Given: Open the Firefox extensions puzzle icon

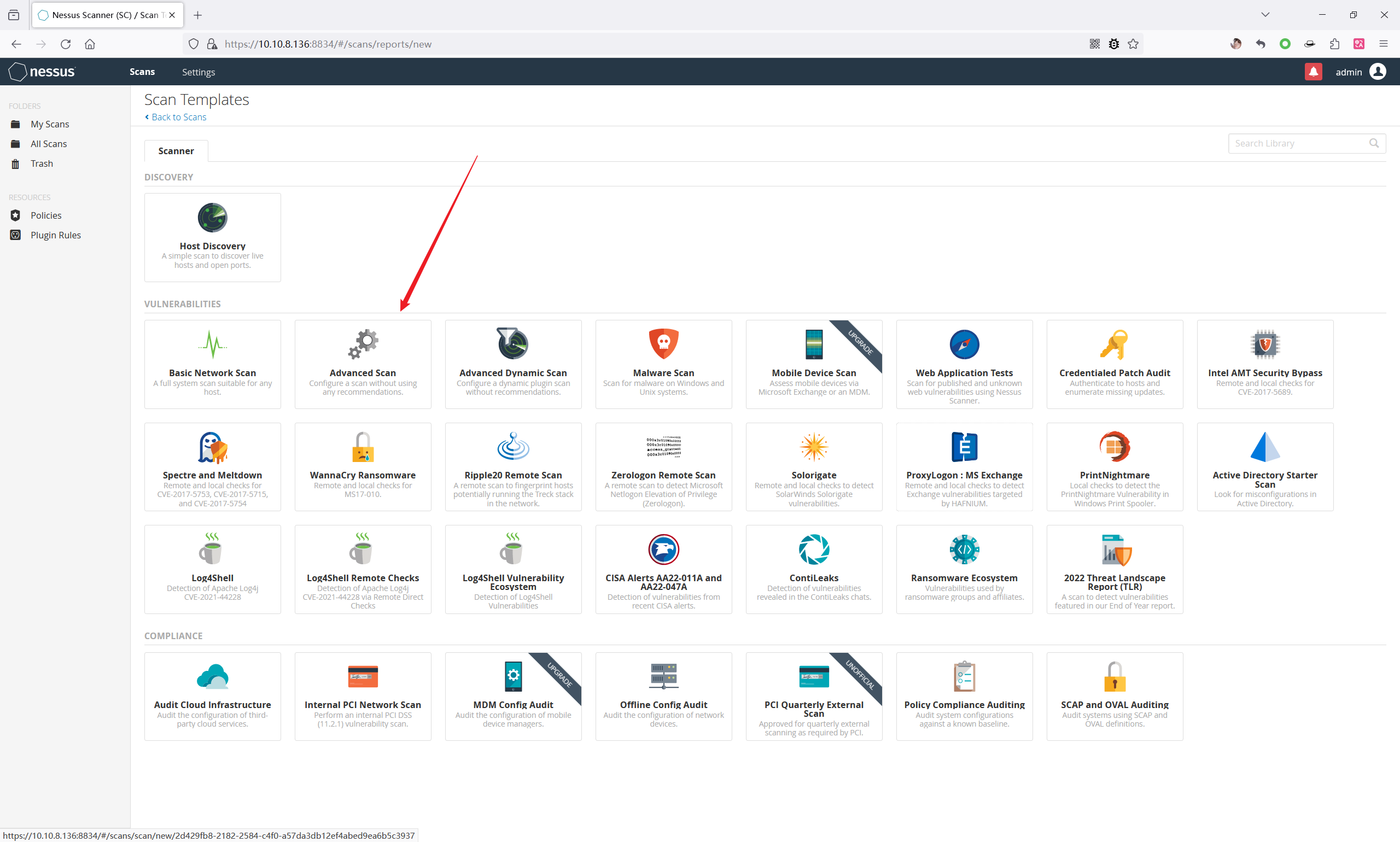Looking at the screenshot, I should pyautogui.click(x=1334, y=44).
